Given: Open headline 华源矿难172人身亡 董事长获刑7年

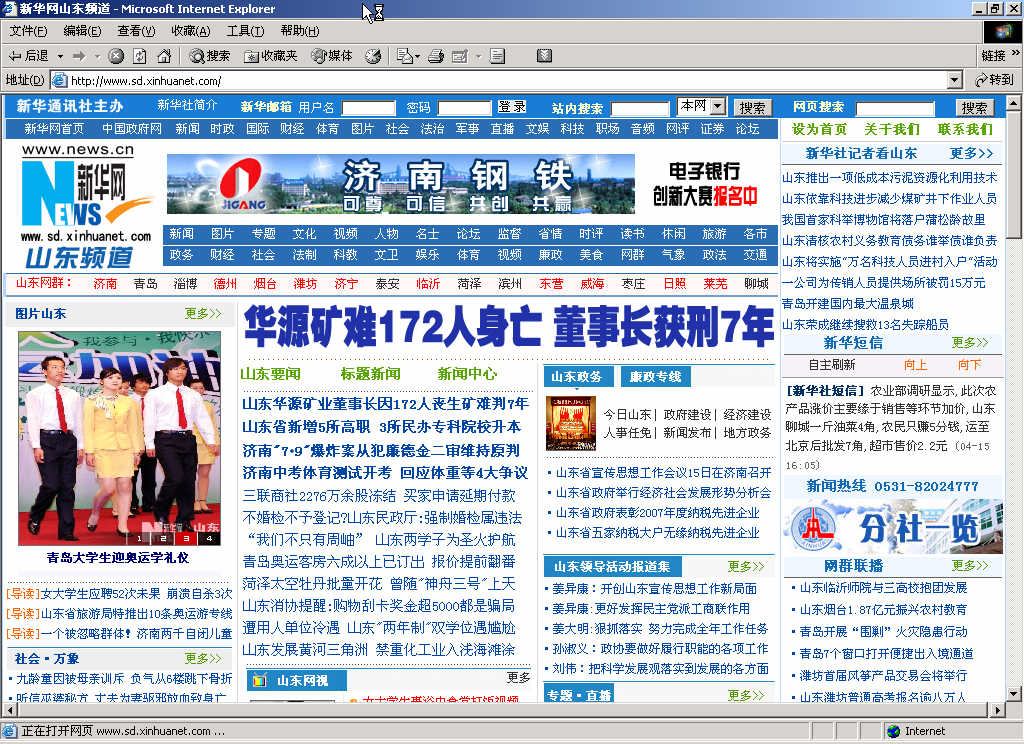Looking at the screenshot, I should point(509,327).
